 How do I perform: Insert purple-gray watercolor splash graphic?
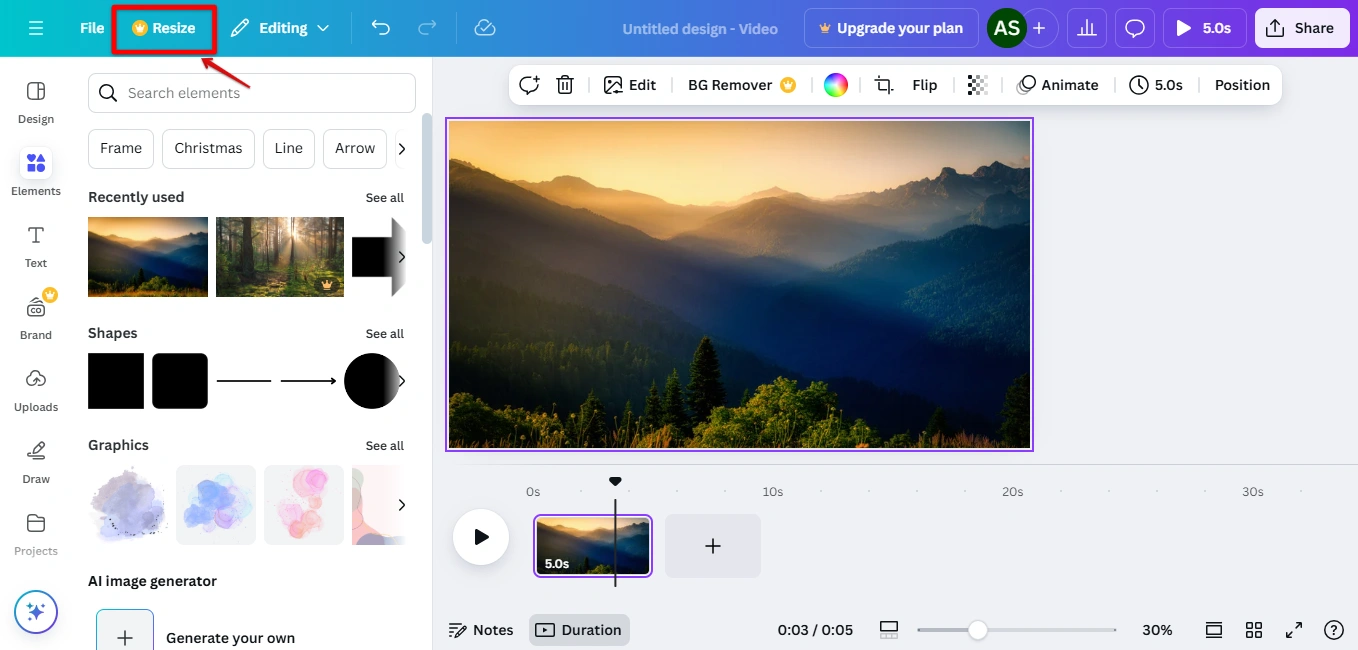click(128, 505)
